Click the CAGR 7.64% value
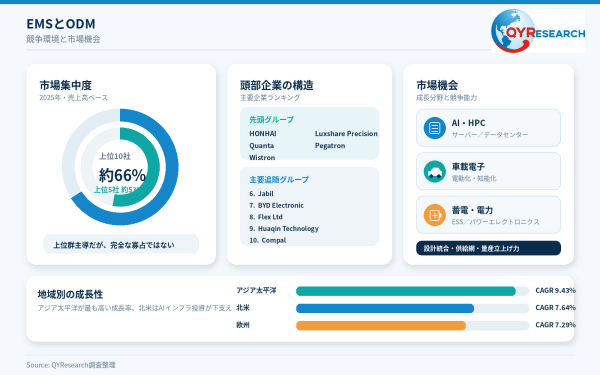Viewport: 600px width, 375px height. coord(555,308)
